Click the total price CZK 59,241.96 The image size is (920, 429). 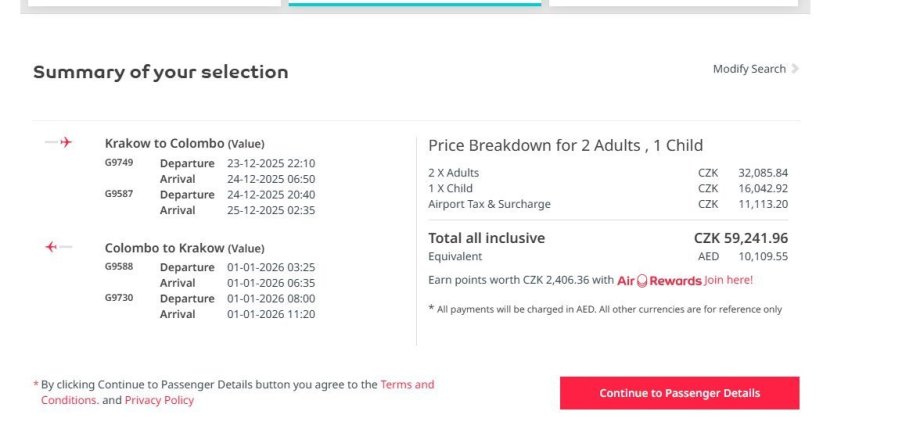click(x=740, y=238)
